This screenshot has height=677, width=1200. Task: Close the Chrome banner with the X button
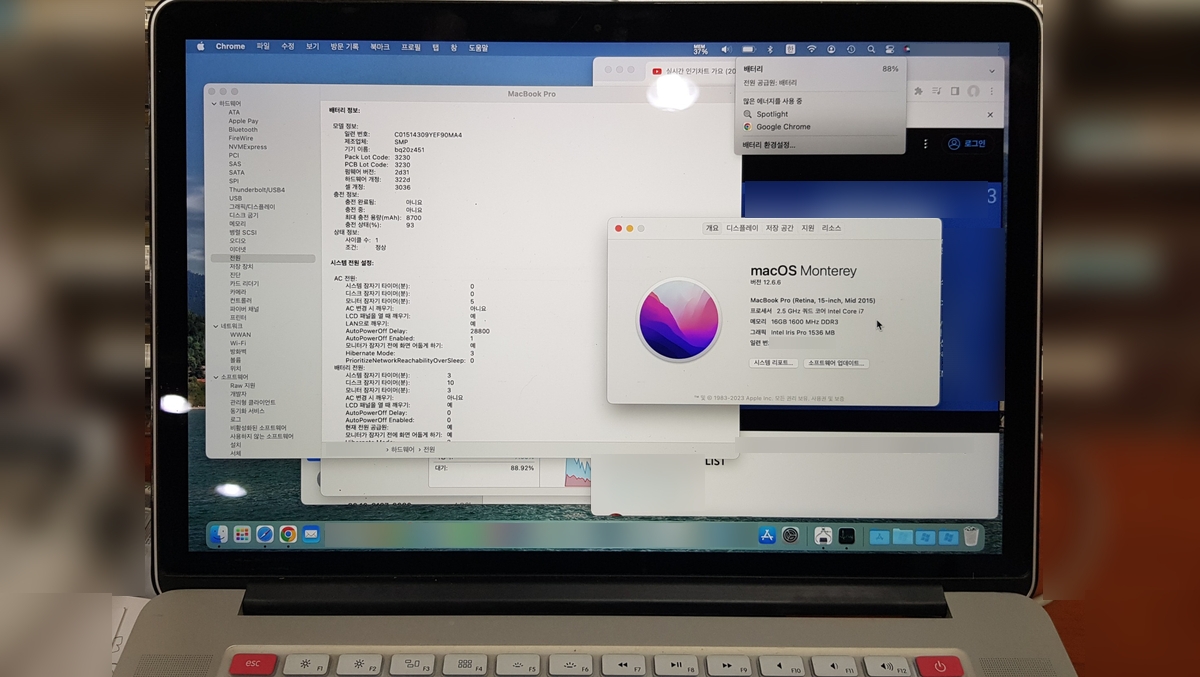(x=990, y=115)
